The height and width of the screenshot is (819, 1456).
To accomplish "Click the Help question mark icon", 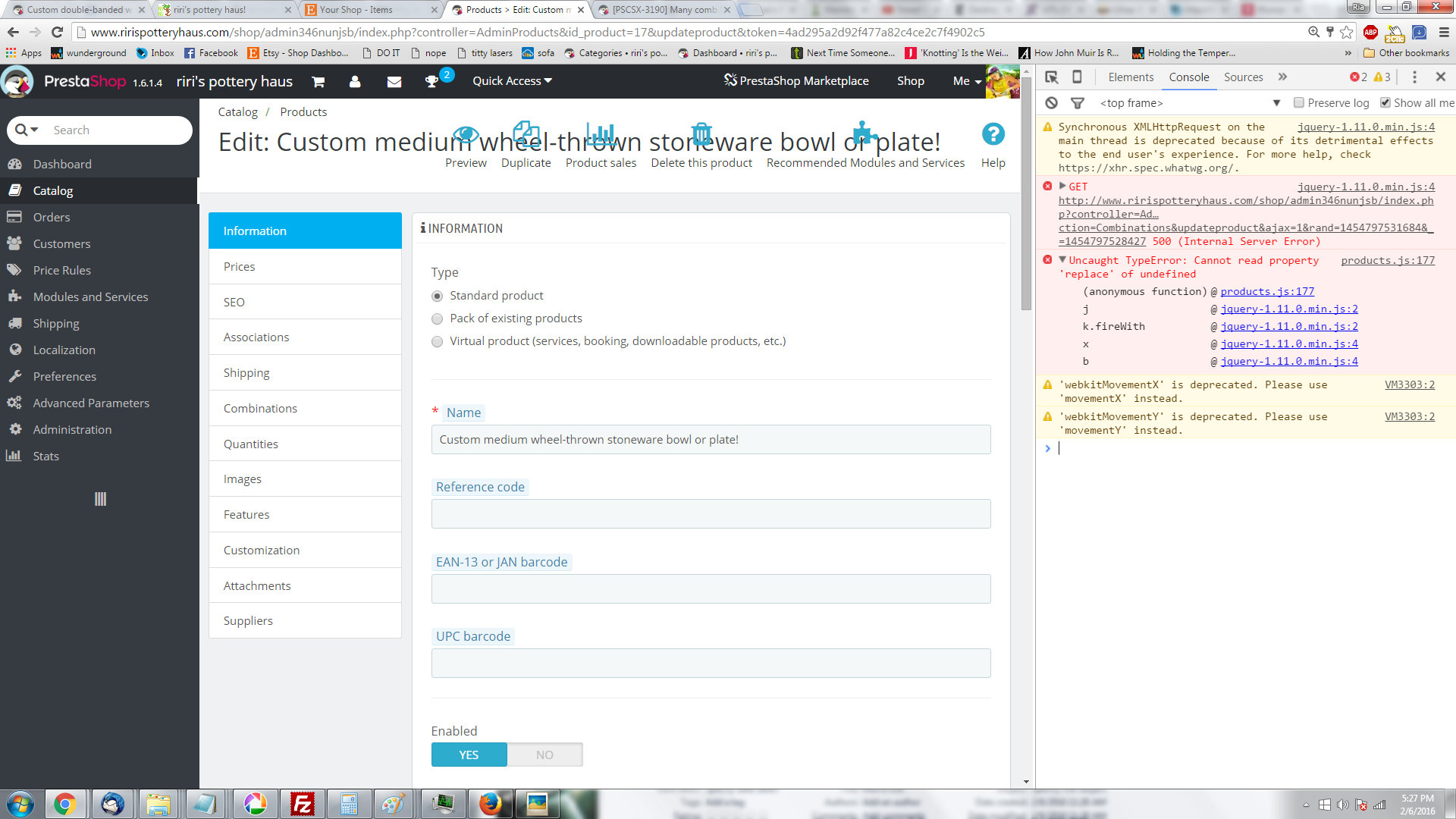I will pyautogui.click(x=993, y=135).
